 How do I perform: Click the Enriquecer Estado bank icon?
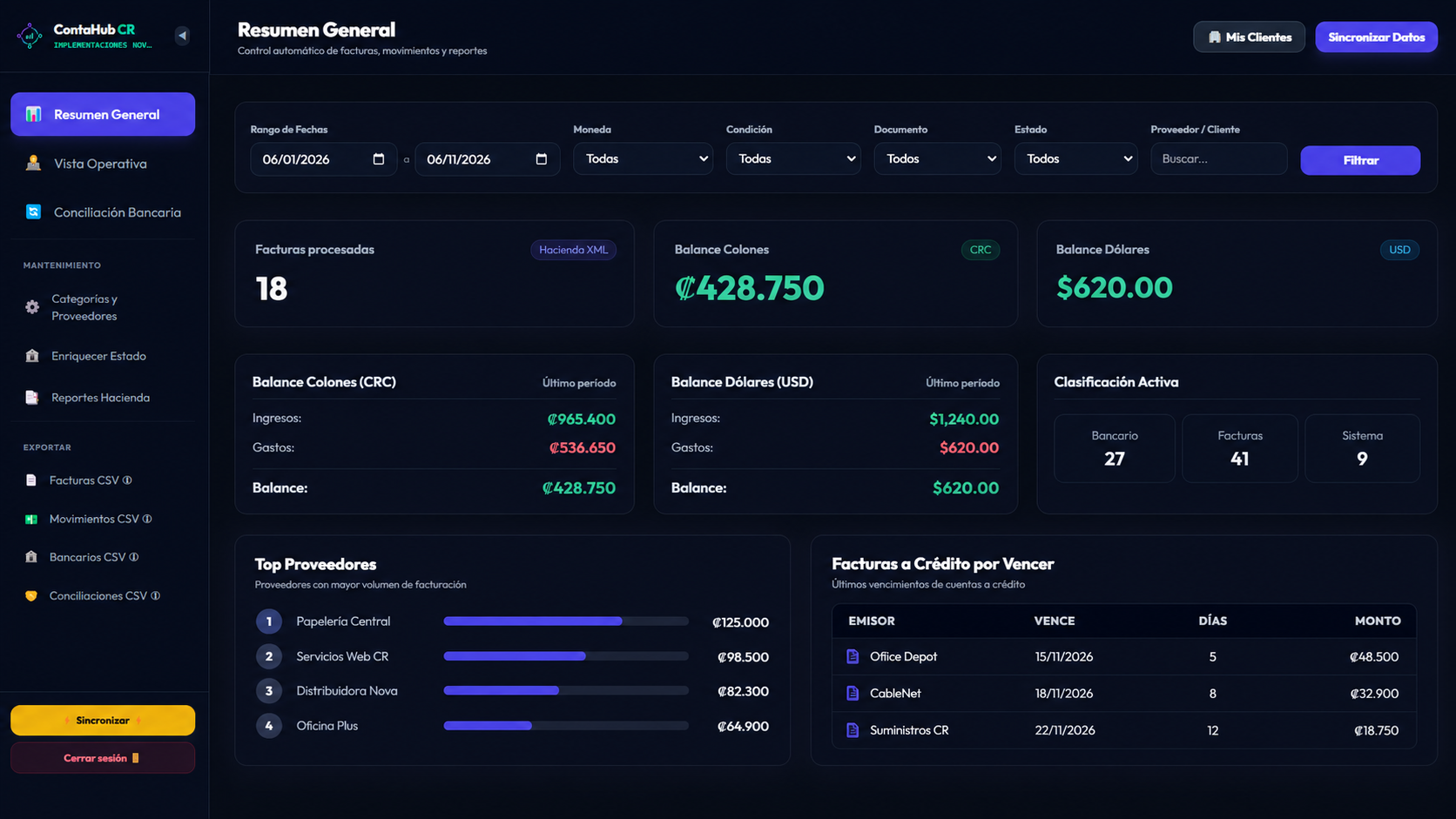tap(32, 355)
